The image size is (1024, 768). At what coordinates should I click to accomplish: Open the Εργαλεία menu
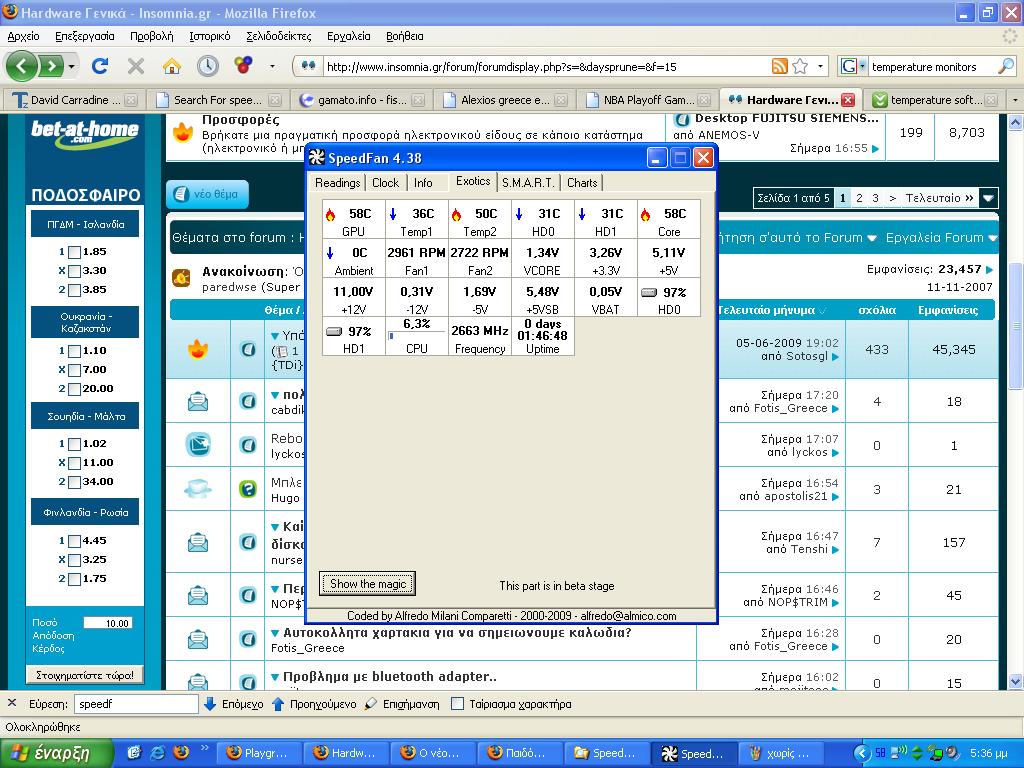[349, 36]
